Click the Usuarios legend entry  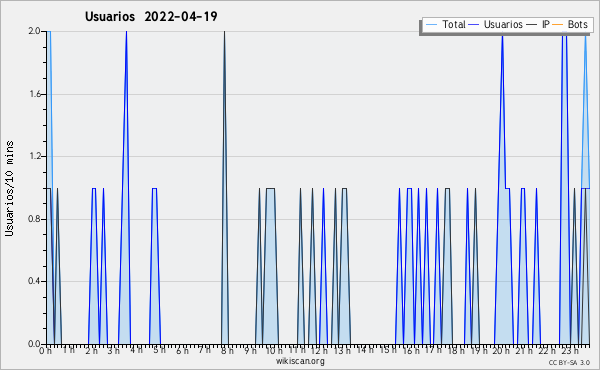click(x=496, y=24)
